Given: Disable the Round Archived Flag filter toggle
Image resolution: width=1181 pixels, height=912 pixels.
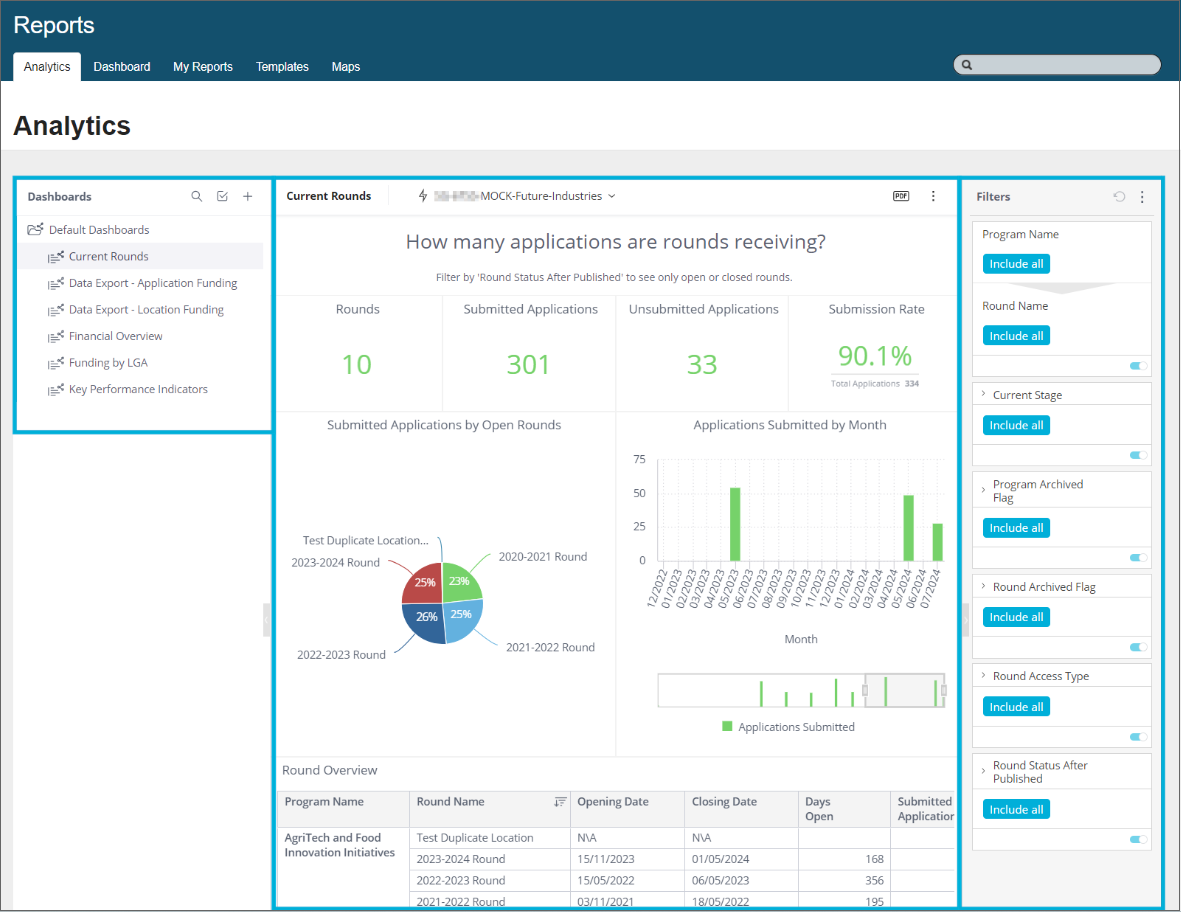Looking at the screenshot, I should (x=1138, y=647).
